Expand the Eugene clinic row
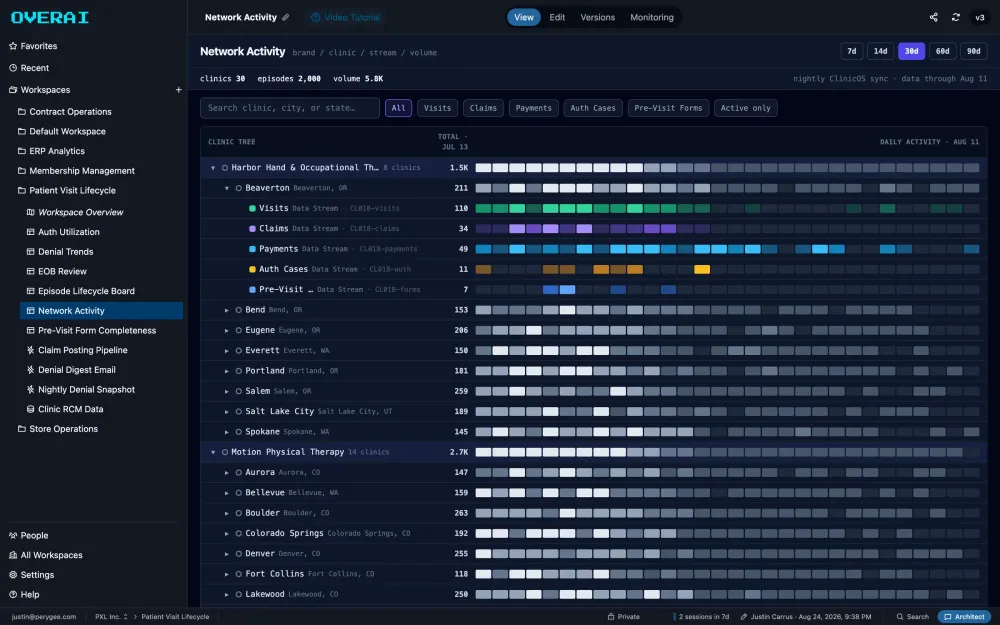The image size is (1000, 625). (x=226, y=330)
